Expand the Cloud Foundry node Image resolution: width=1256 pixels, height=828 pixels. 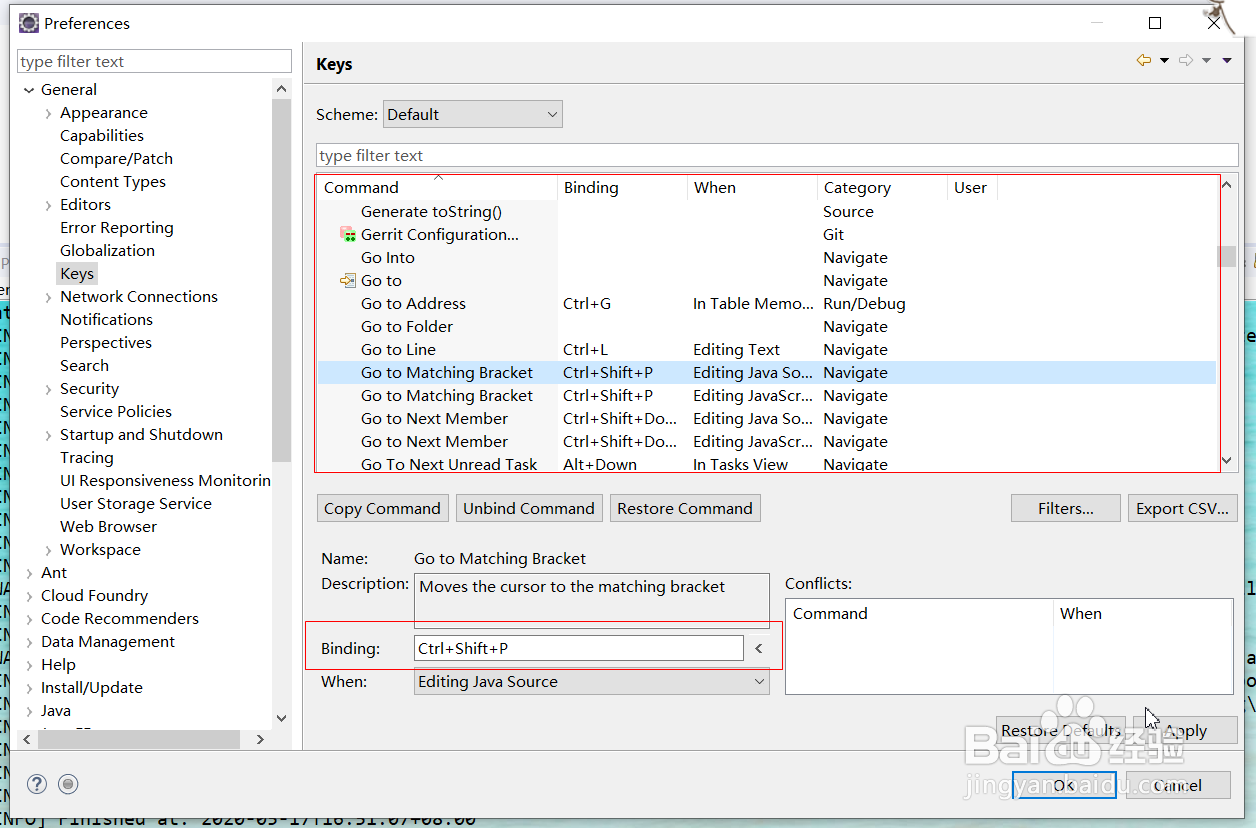coord(29,596)
